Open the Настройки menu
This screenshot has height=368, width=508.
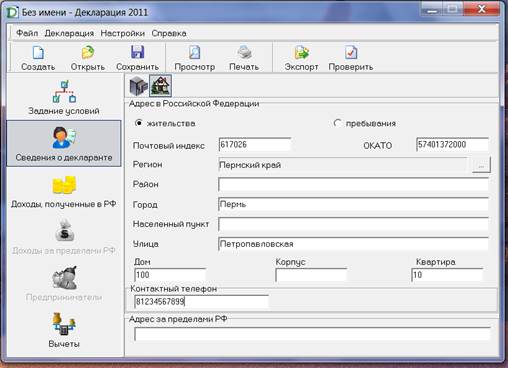coord(123,33)
